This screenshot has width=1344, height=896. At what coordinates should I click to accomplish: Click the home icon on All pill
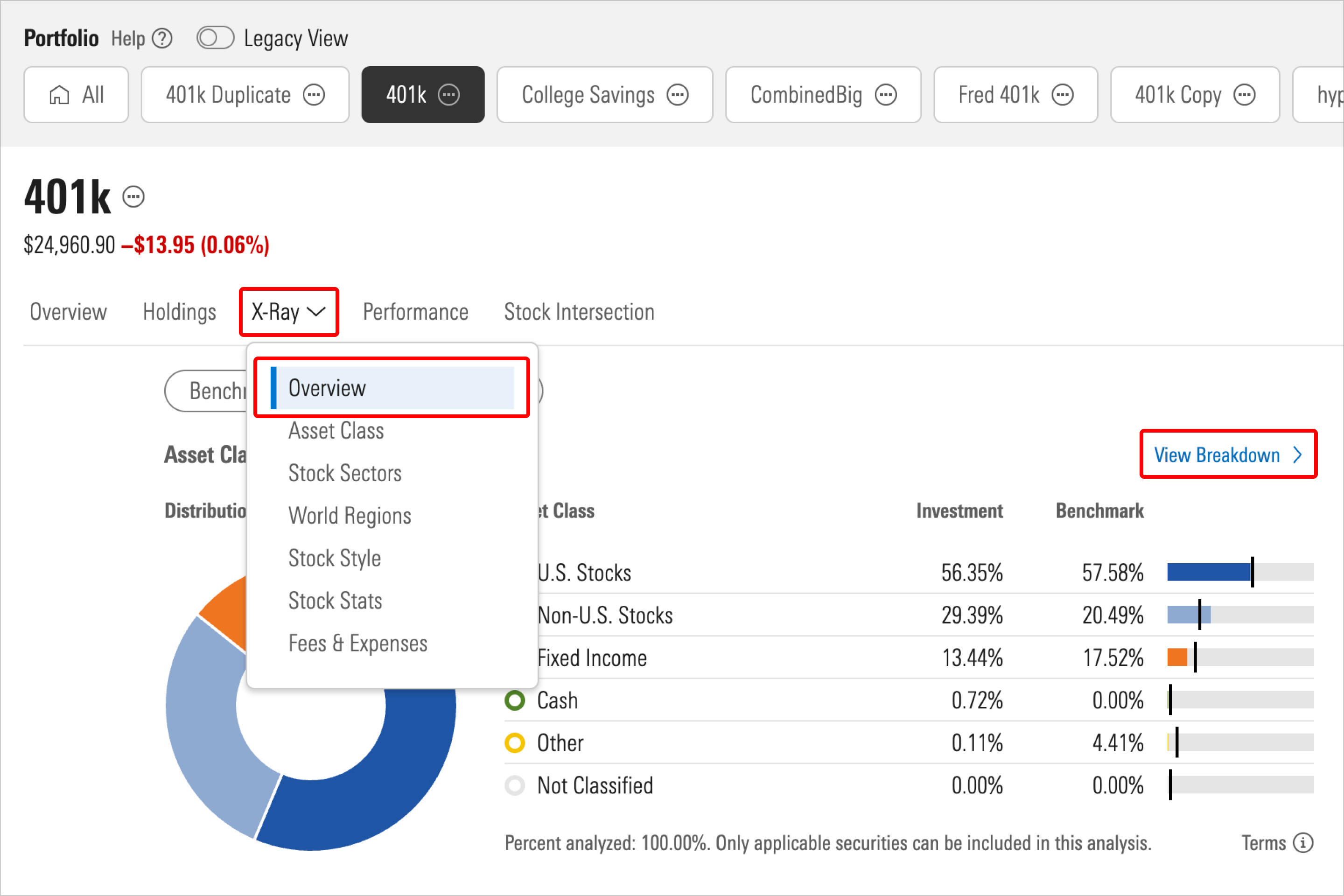click(x=59, y=95)
